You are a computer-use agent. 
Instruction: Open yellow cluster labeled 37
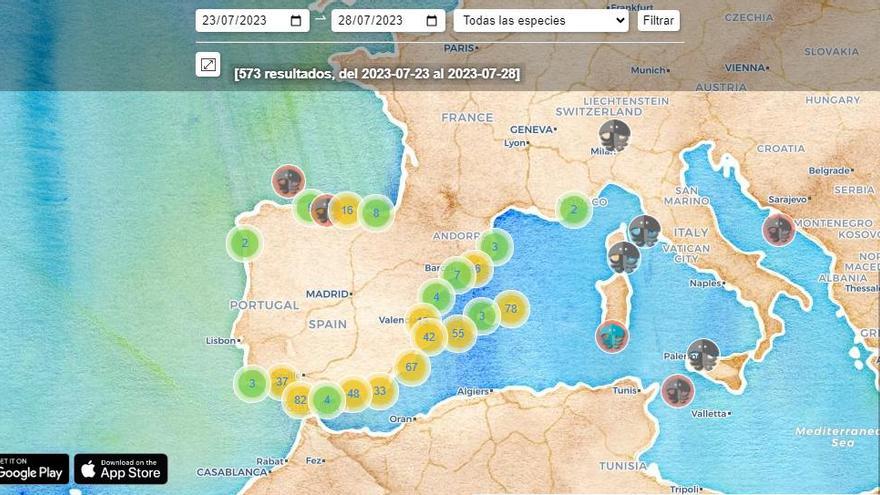282,382
